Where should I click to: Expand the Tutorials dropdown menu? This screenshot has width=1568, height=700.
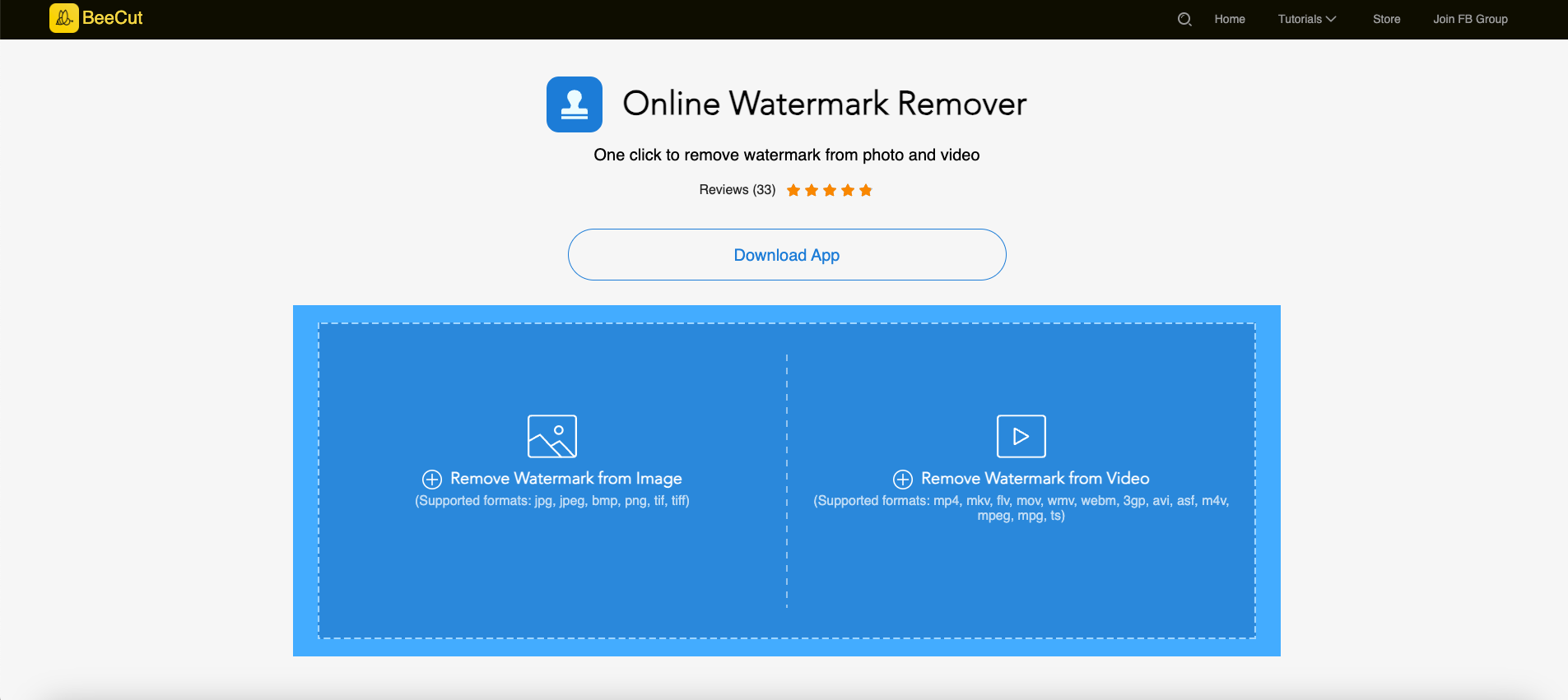tap(1307, 19)
